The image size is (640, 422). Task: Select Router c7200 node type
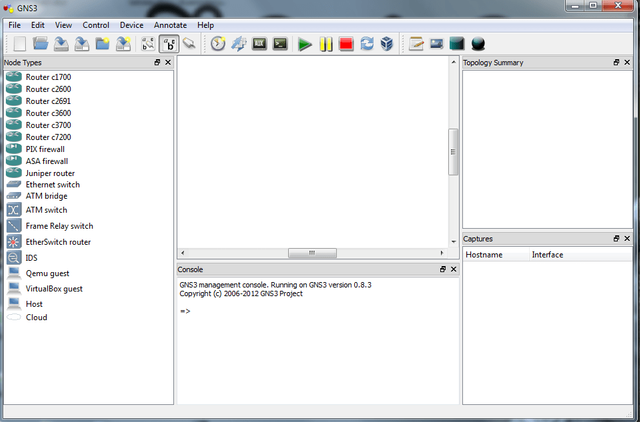(39, 137)
